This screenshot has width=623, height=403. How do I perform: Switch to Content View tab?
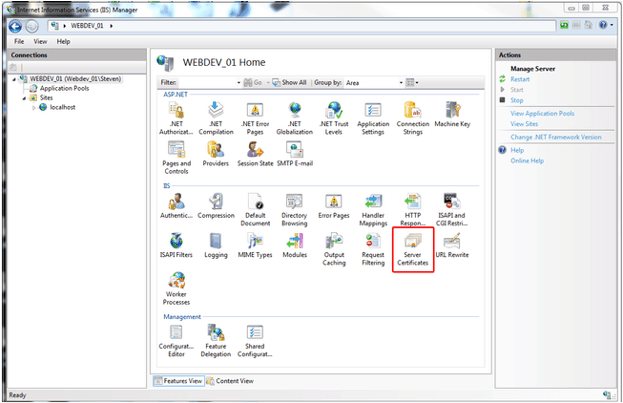pos(230,381)
